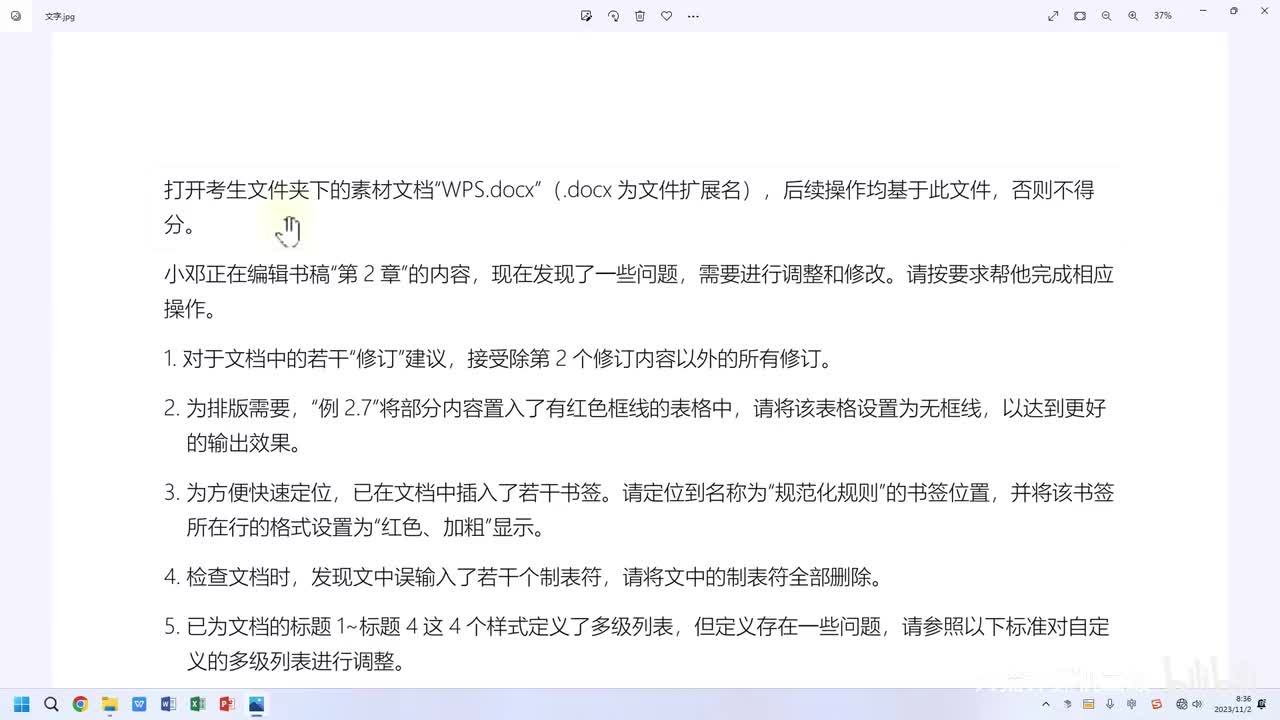Click the Photos app icon beside 文字.jpg
Screen dimensions: 1280x720
tap(16, 16)
